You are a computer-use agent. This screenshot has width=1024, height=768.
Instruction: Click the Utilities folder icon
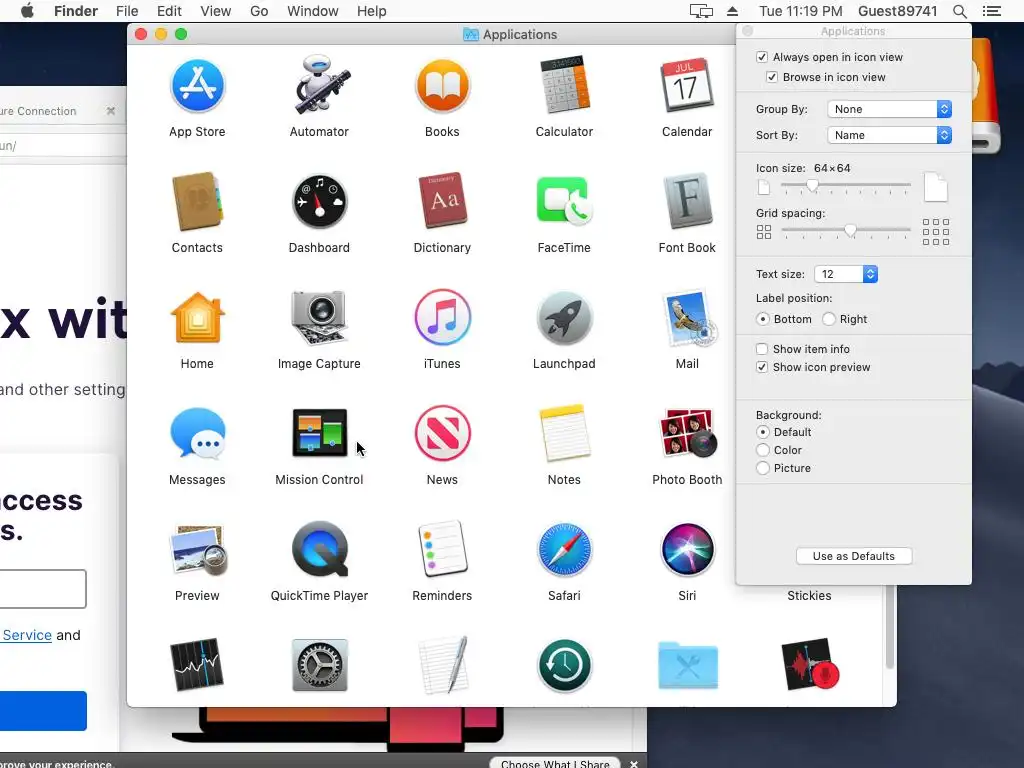(x=688, y=665)
